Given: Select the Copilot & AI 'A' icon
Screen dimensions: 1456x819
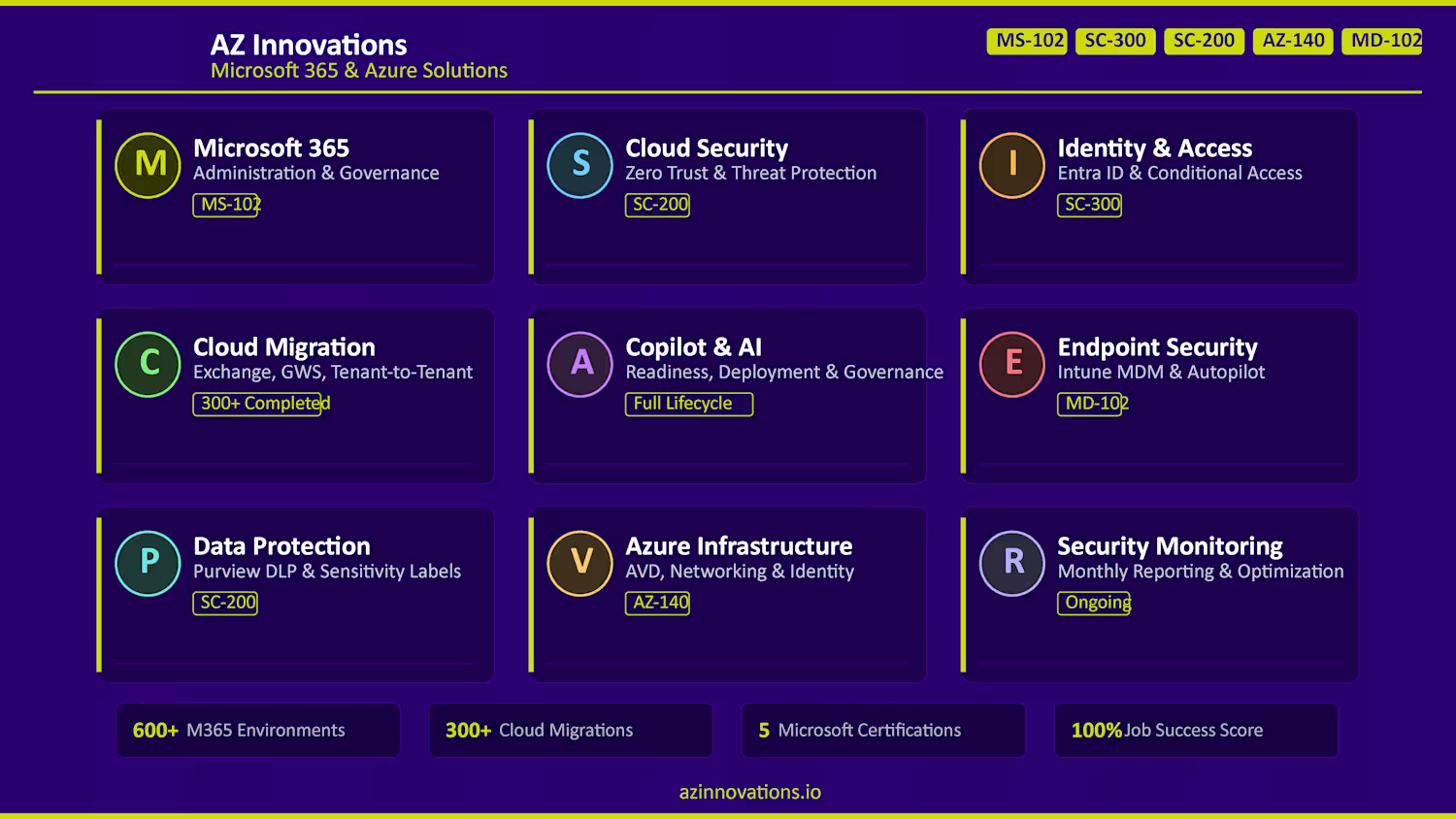Looking at the screenshot, I should 580,364.
